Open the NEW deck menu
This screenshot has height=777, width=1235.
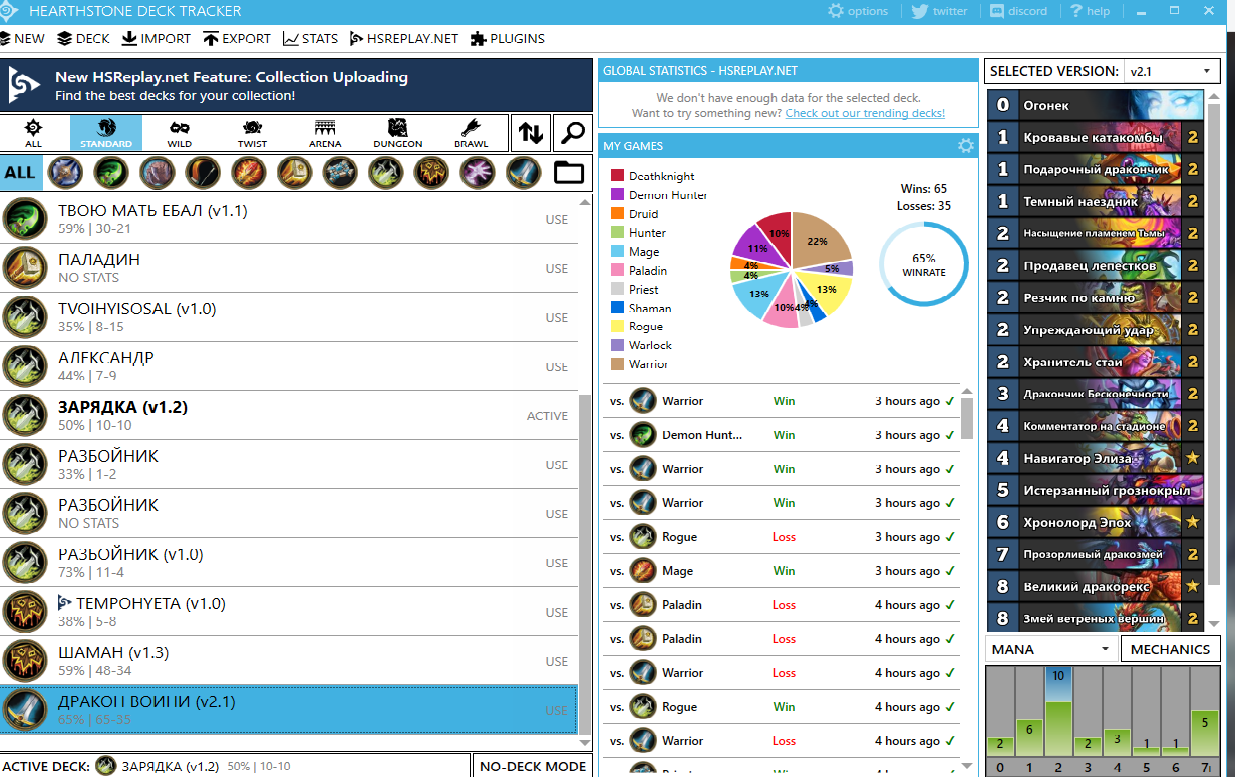coord(23,38)
